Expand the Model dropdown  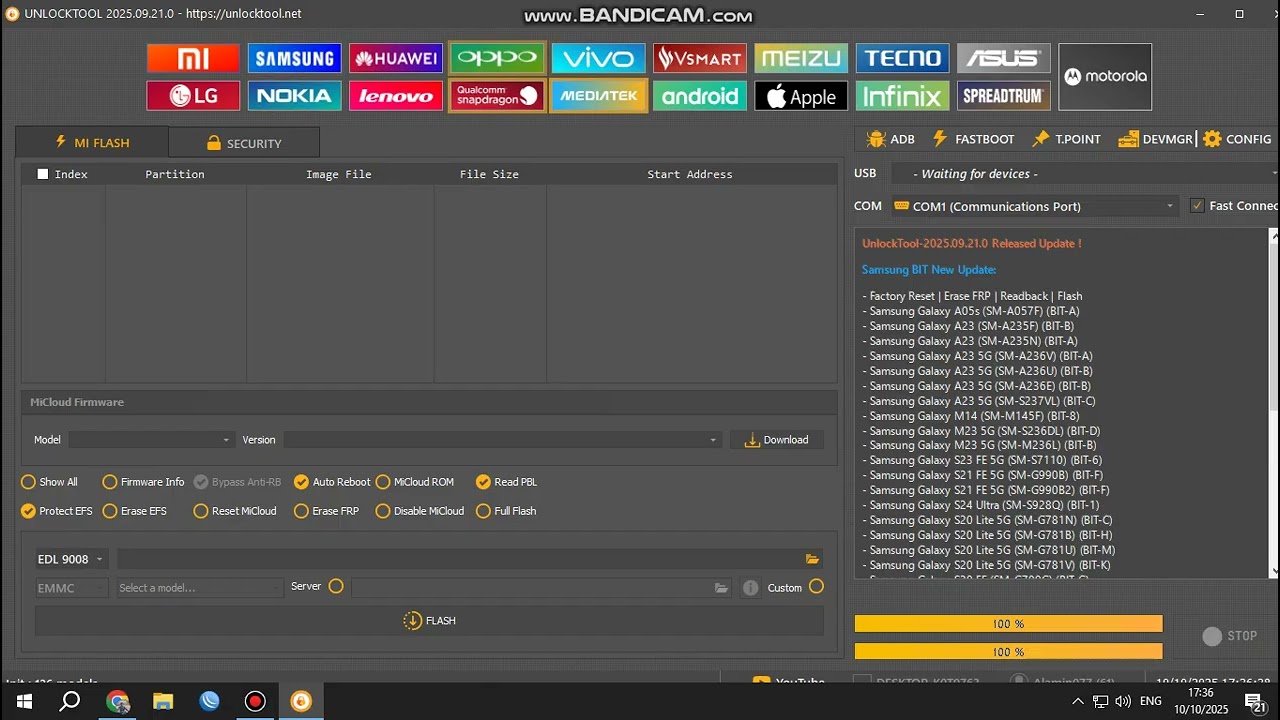click(x=151, y=440)
